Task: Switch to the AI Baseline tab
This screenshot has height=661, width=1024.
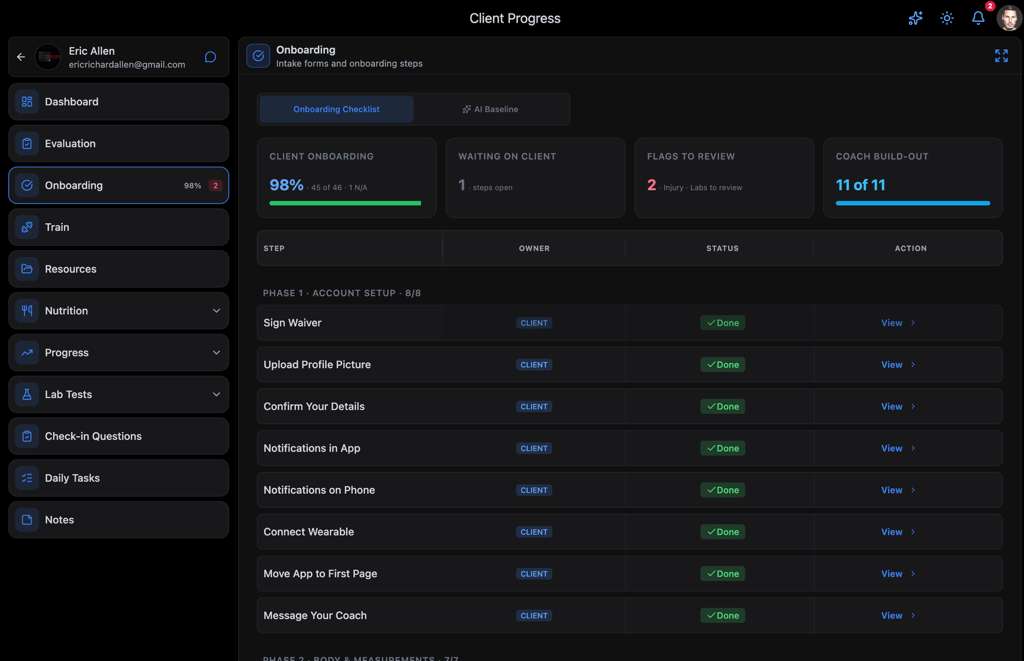Action: 490,109
